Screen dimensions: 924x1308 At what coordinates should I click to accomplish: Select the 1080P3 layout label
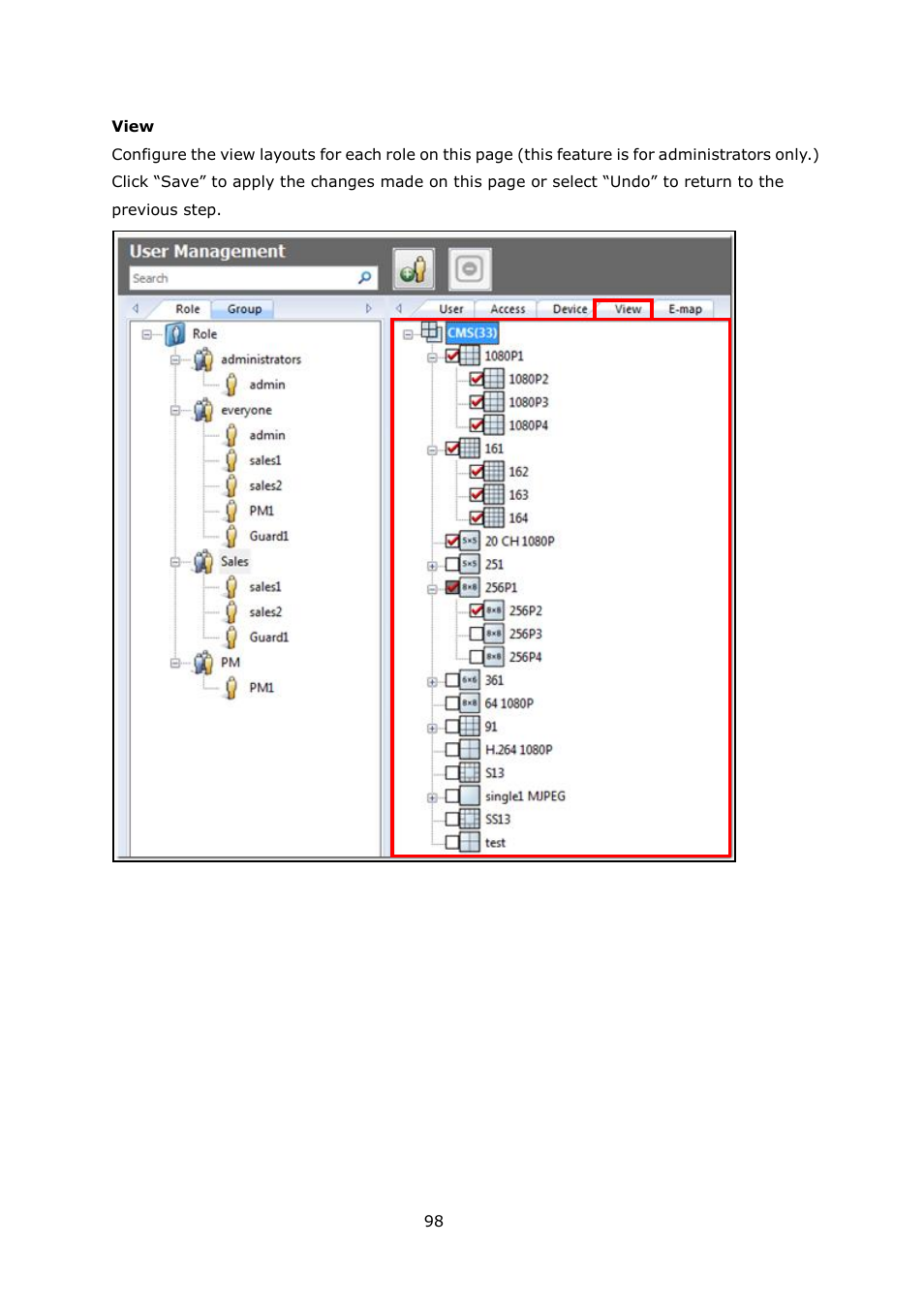coord(529,402)
